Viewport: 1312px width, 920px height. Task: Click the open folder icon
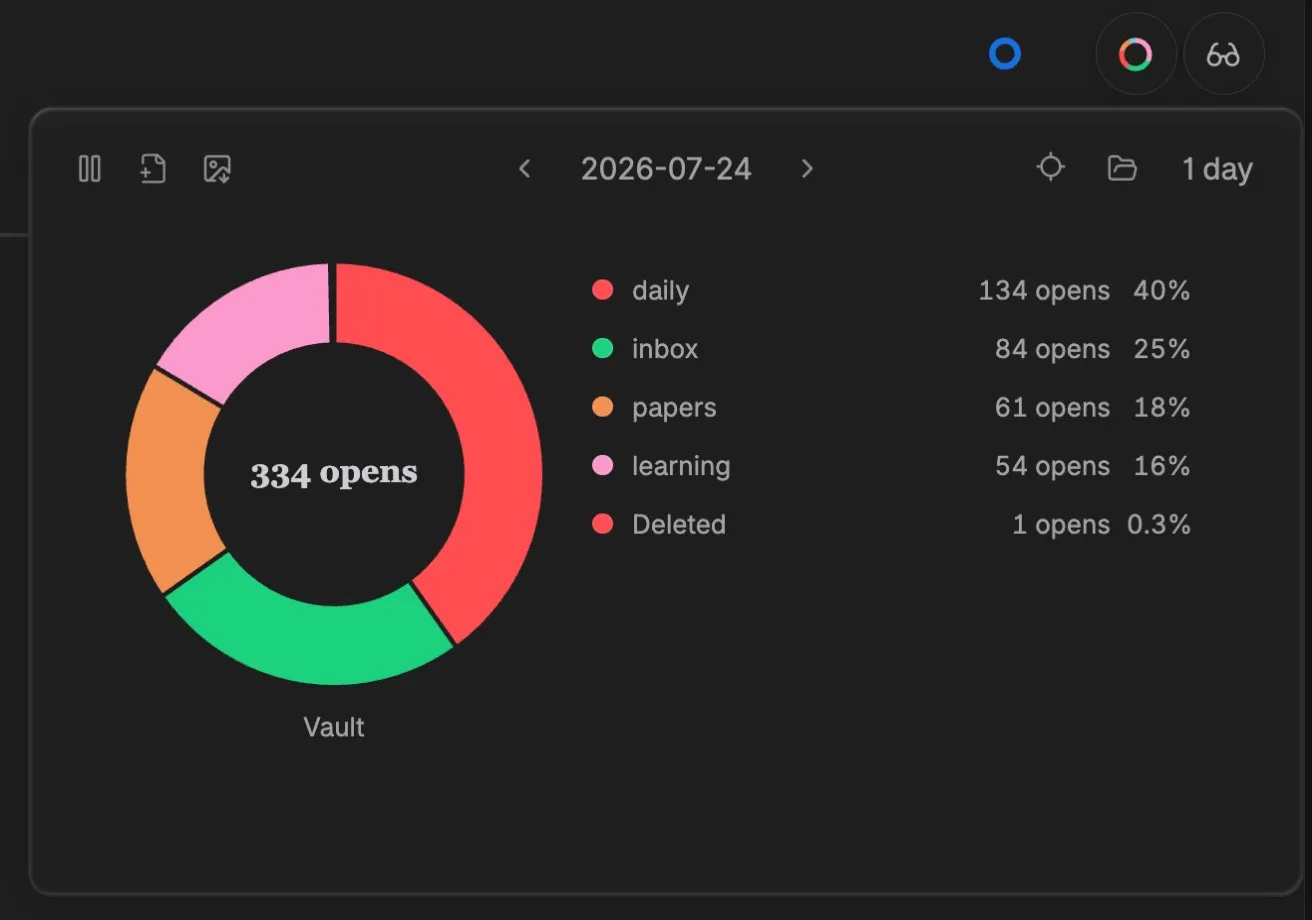(1122, 168)
